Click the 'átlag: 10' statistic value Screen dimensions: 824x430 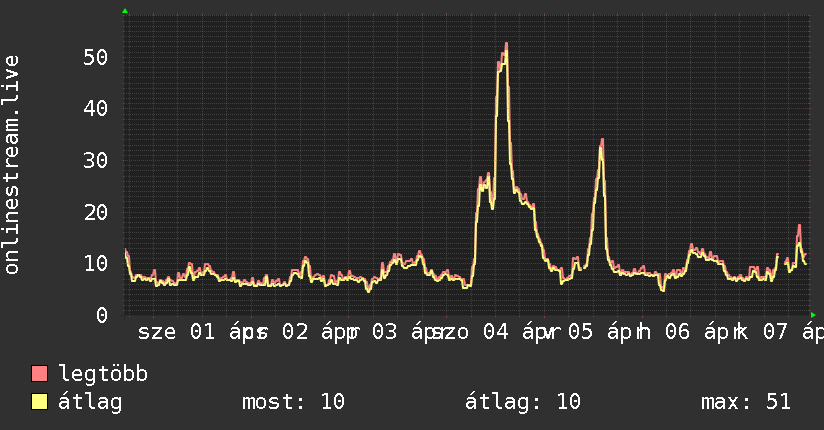pos(523,402)
